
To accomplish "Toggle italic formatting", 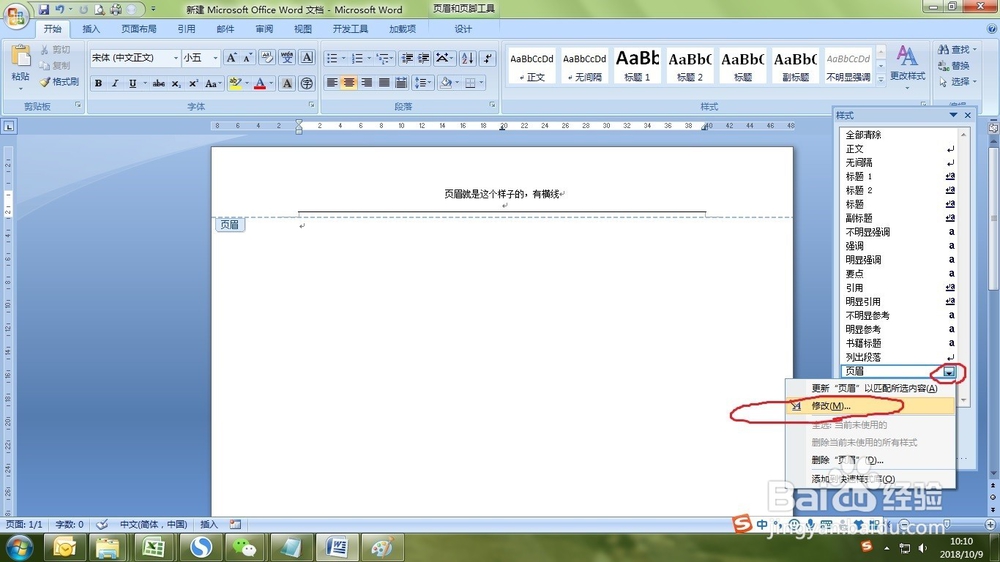I will 115,84.
